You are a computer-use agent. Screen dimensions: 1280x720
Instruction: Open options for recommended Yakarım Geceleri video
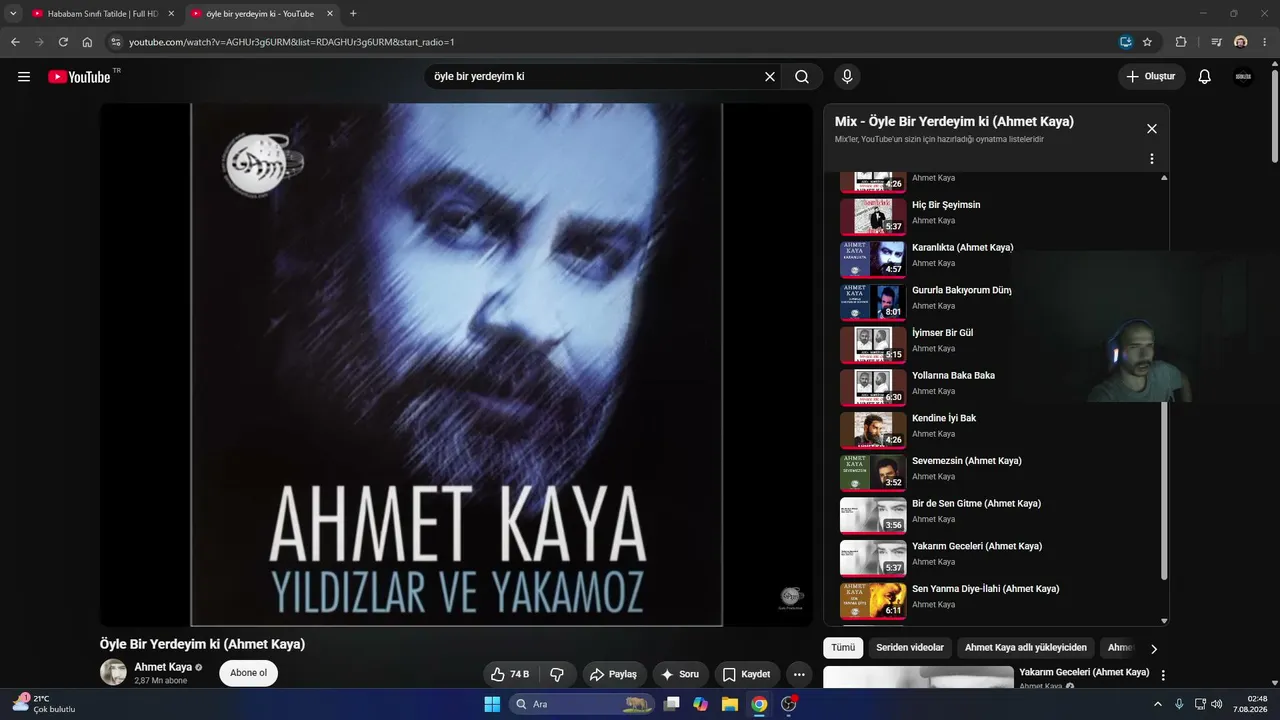click(1163, 676)
